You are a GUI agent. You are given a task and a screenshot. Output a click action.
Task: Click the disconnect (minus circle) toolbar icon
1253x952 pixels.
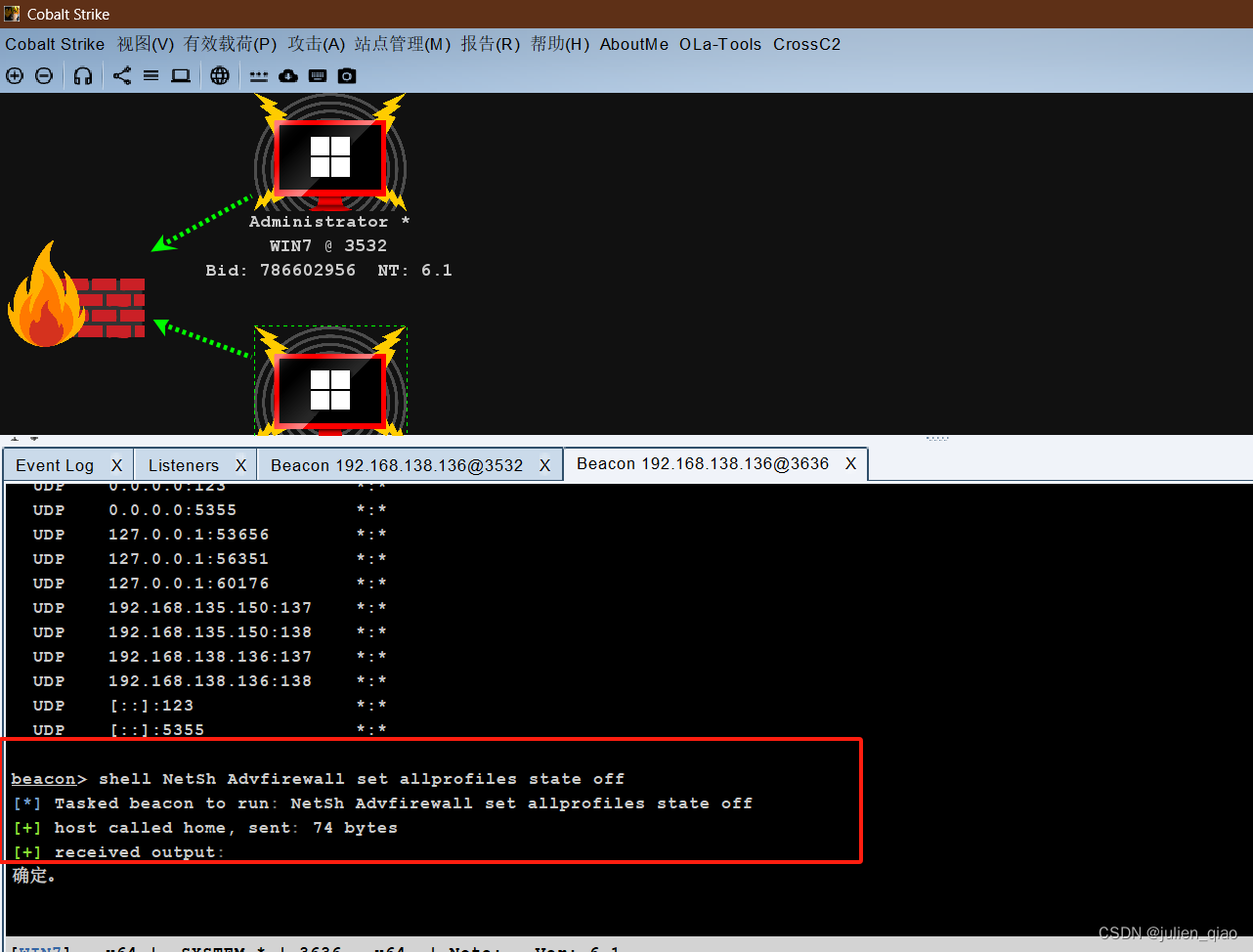pyautogui.click(x=44, y=75)
